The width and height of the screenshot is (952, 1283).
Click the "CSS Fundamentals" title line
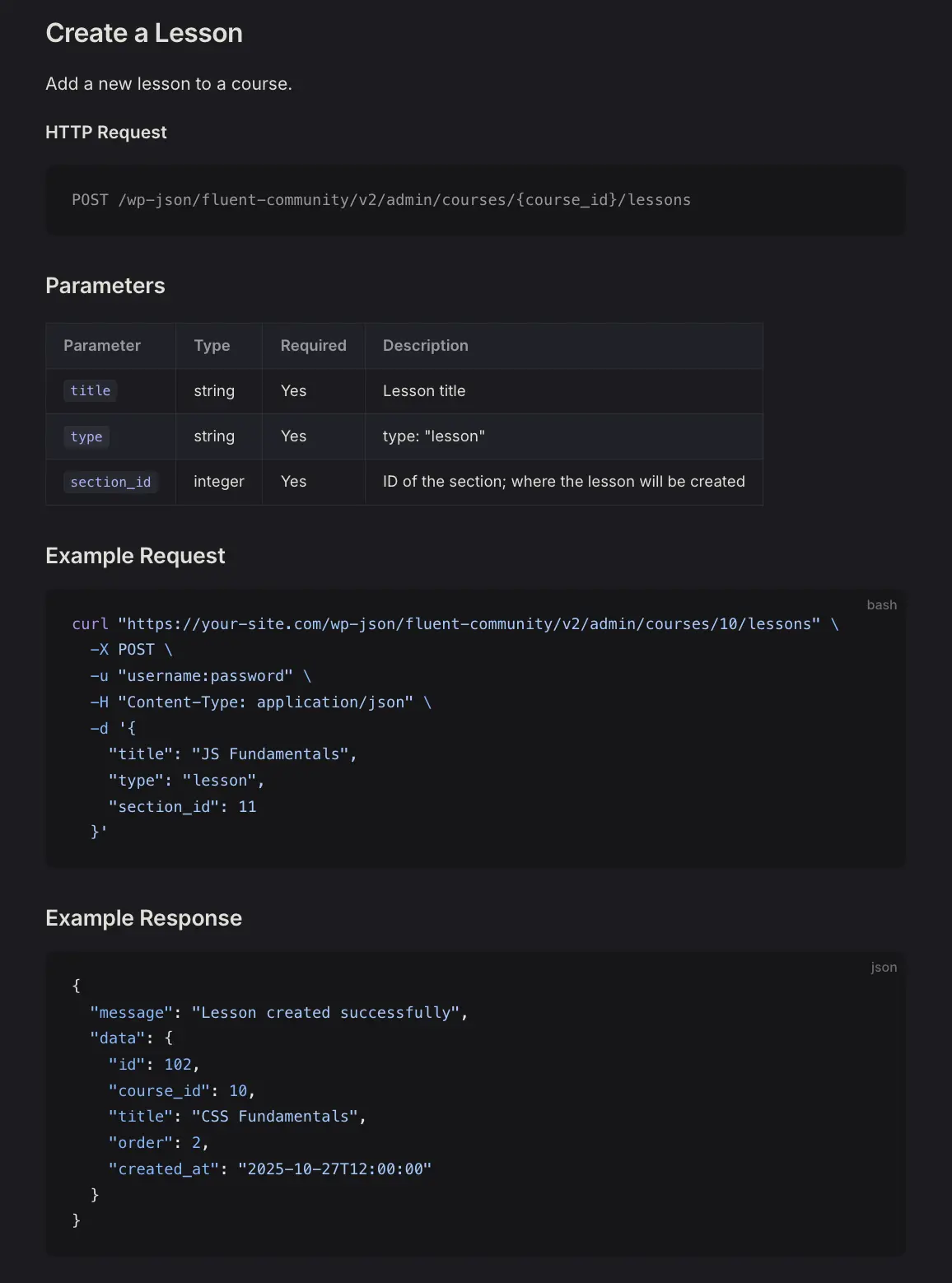pyautogui.click(x=238, y=1117)
